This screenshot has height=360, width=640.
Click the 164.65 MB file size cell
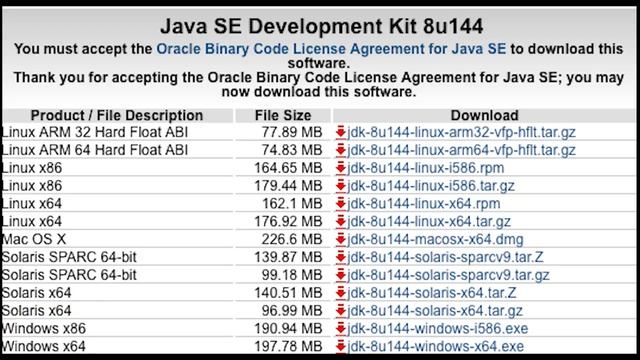coord(288,168)
